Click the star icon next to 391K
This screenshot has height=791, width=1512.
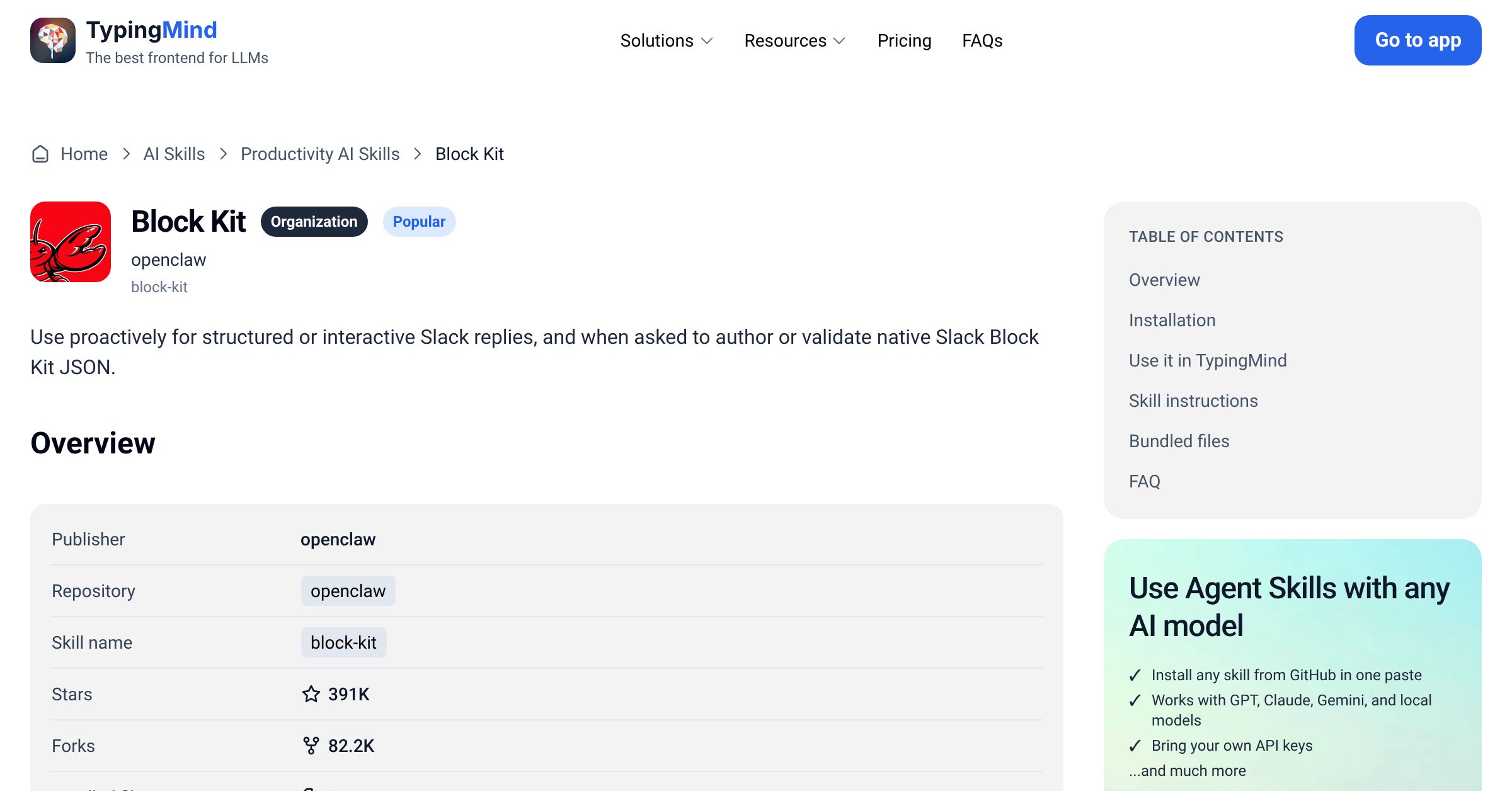(x=311, y=694)
